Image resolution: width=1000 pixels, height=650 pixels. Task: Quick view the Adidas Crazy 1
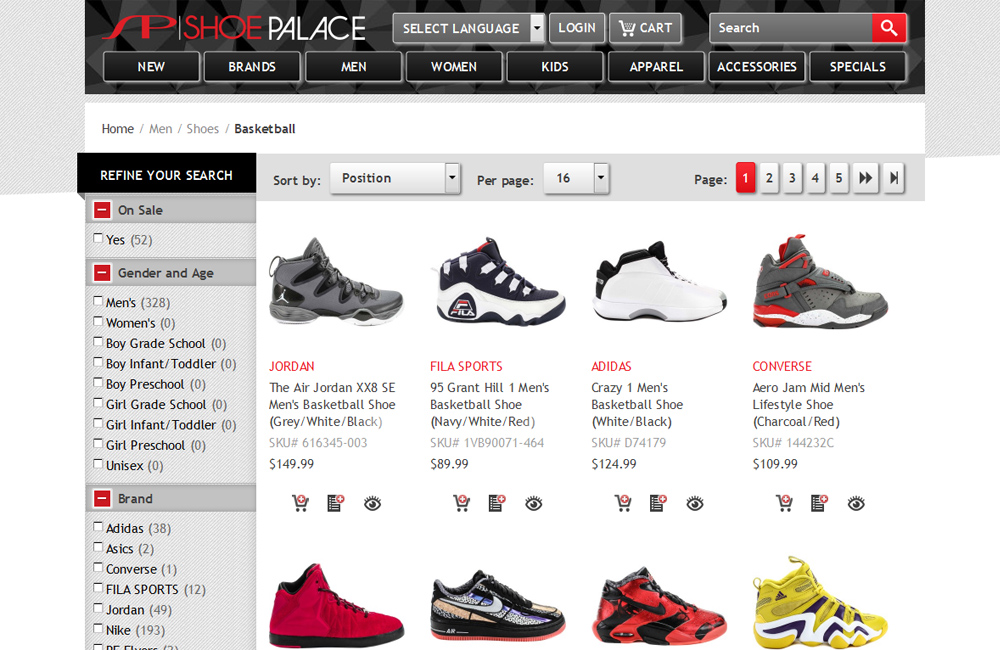coord(695,503)
